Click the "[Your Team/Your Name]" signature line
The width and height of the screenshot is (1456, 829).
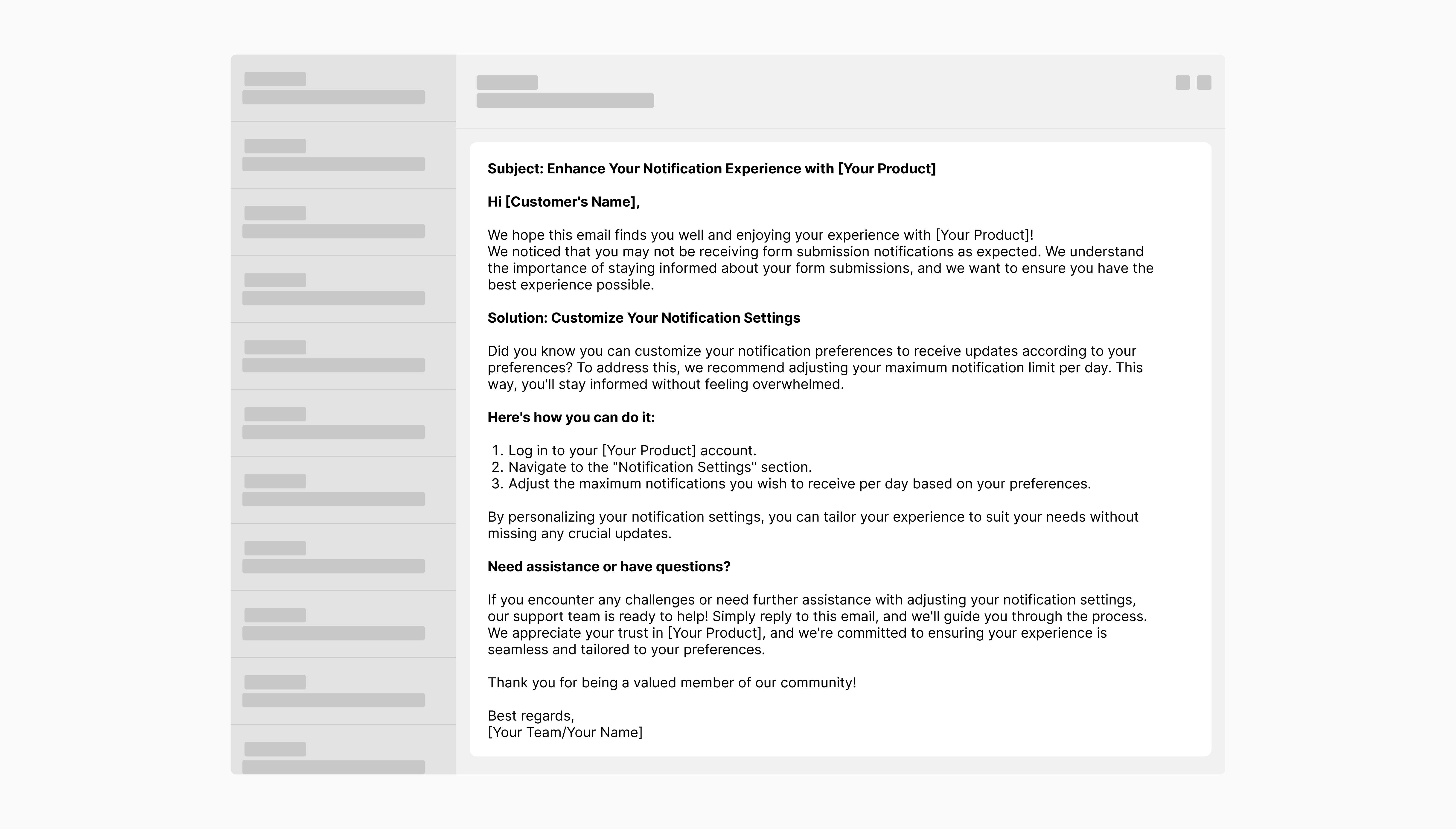[565, 732]
